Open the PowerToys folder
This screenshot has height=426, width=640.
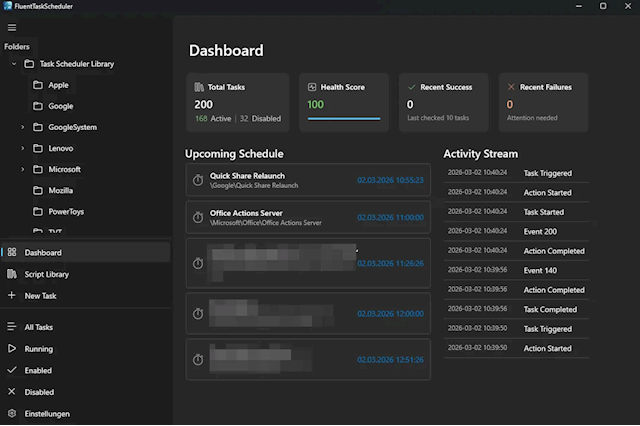65,211
